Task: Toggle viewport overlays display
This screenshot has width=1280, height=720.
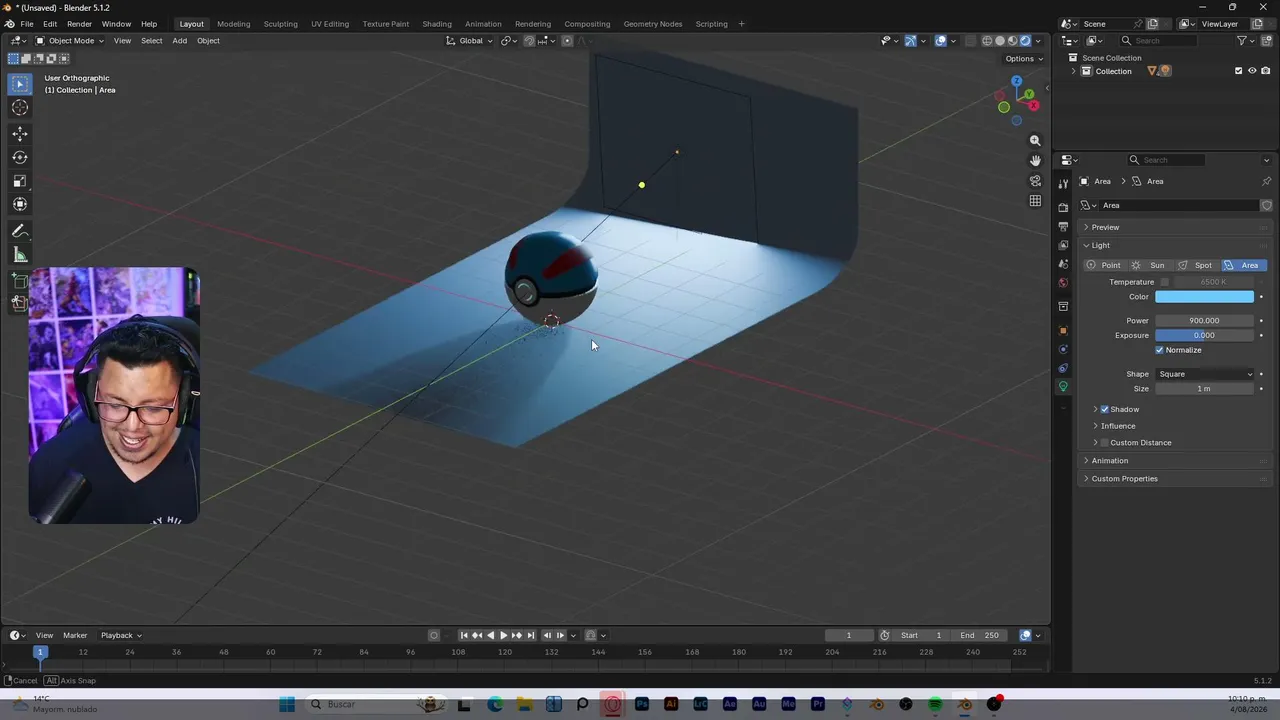Action: pos(941,41)
